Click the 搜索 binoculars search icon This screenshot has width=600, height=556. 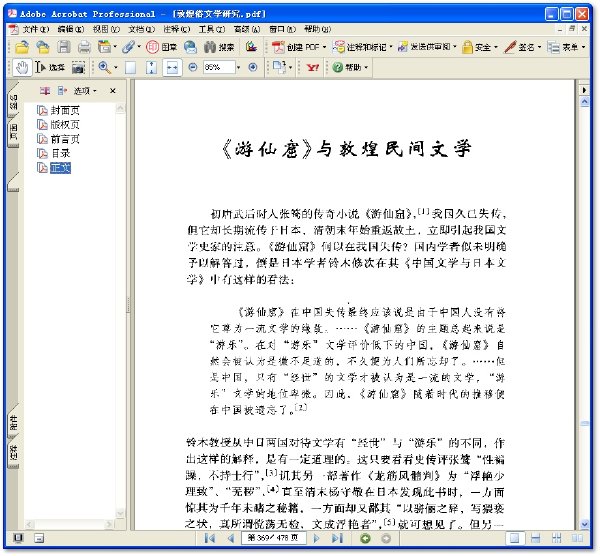click(210, 47)
